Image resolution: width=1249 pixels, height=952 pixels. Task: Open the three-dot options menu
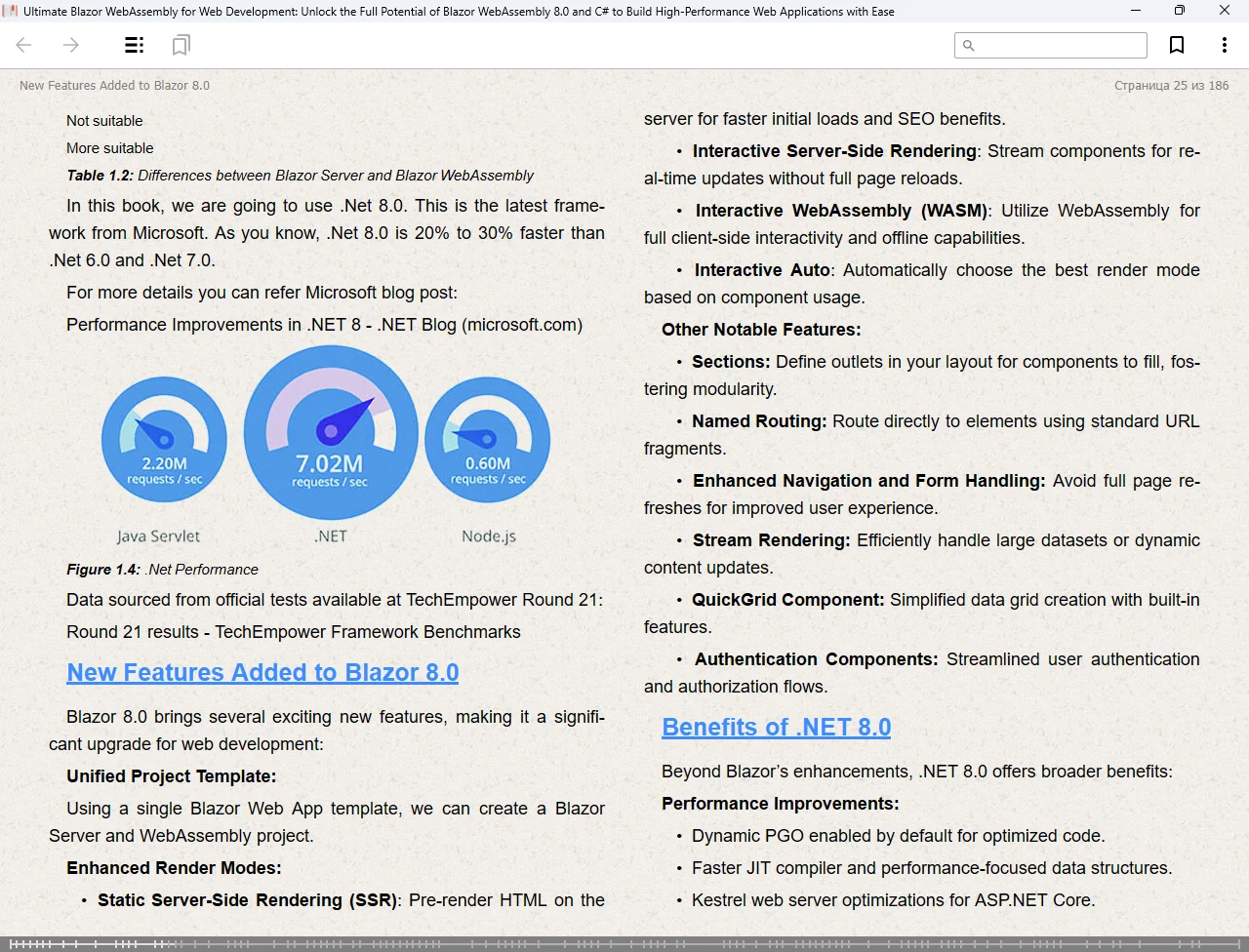click(1224, 45)
